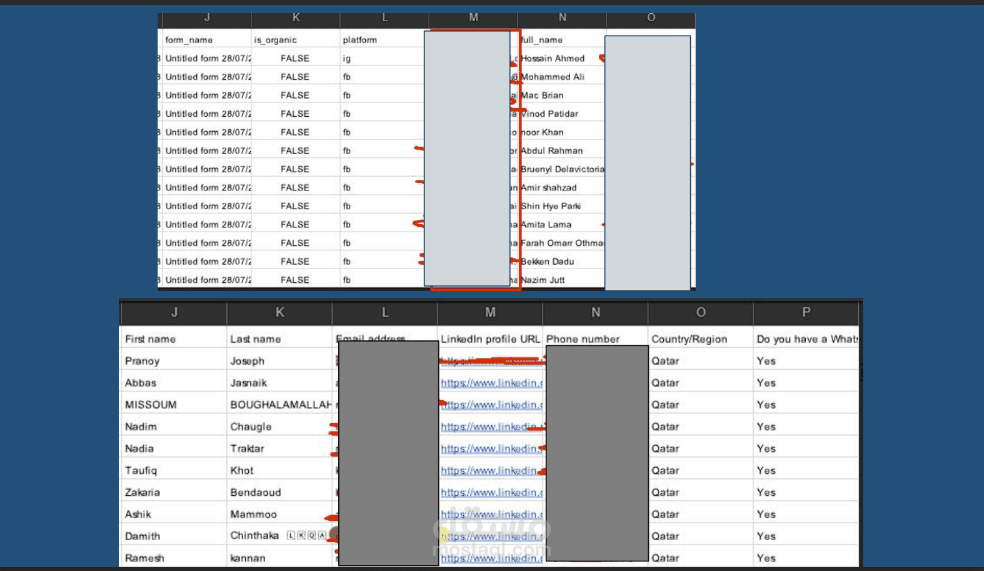984x571 pixels.
Task: Select the Abdul Rahman name cell
Action: pos(562,151)
